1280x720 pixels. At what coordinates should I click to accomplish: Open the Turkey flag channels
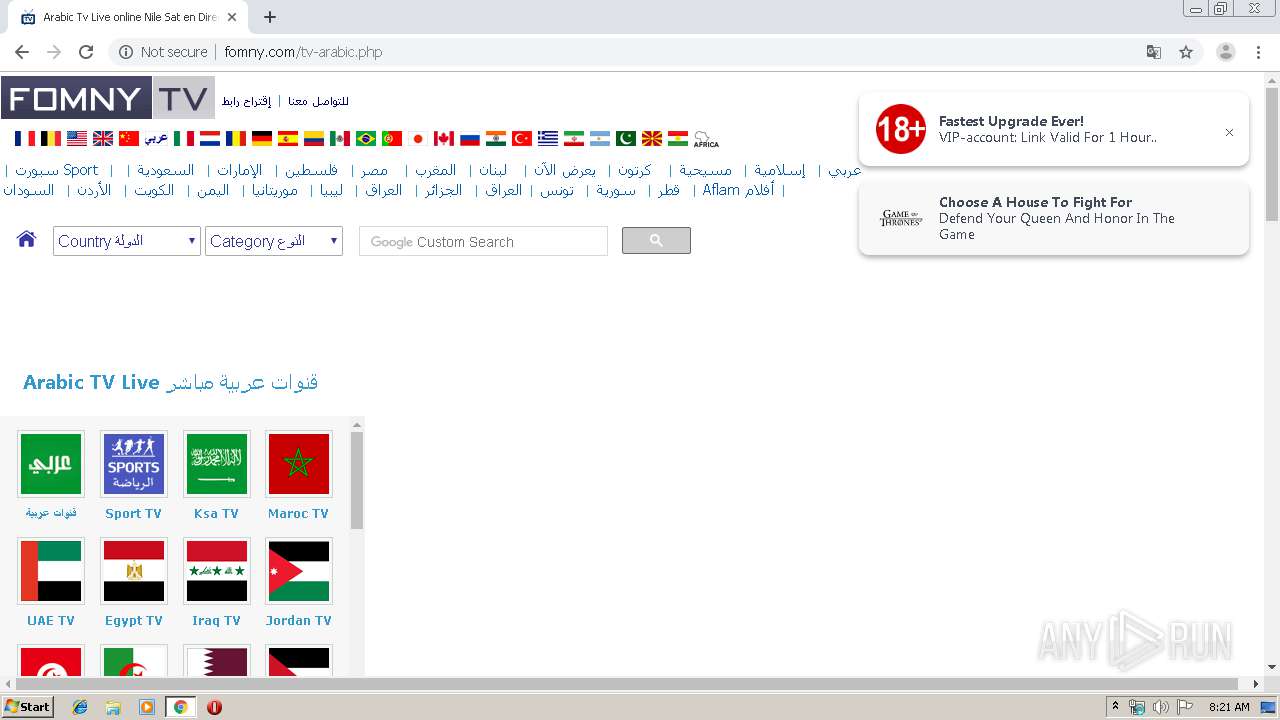(x=522, y=139)
